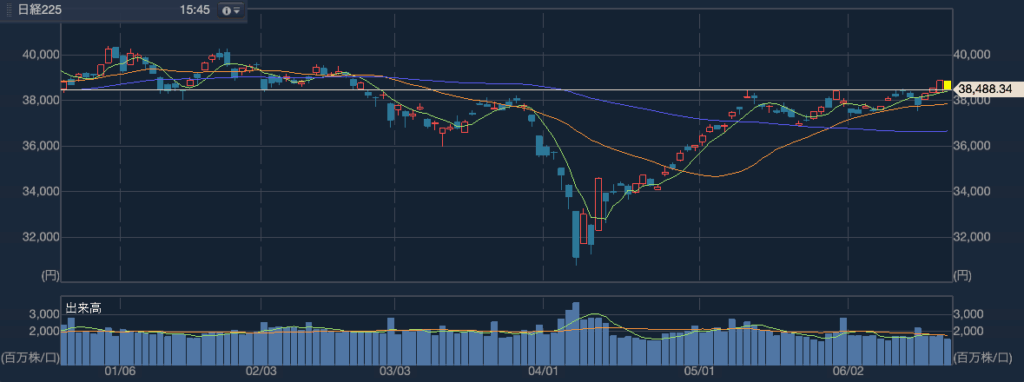Click the 06/02 date axis label
Screen dimensions: 1024x382
[x=849, y=371]
